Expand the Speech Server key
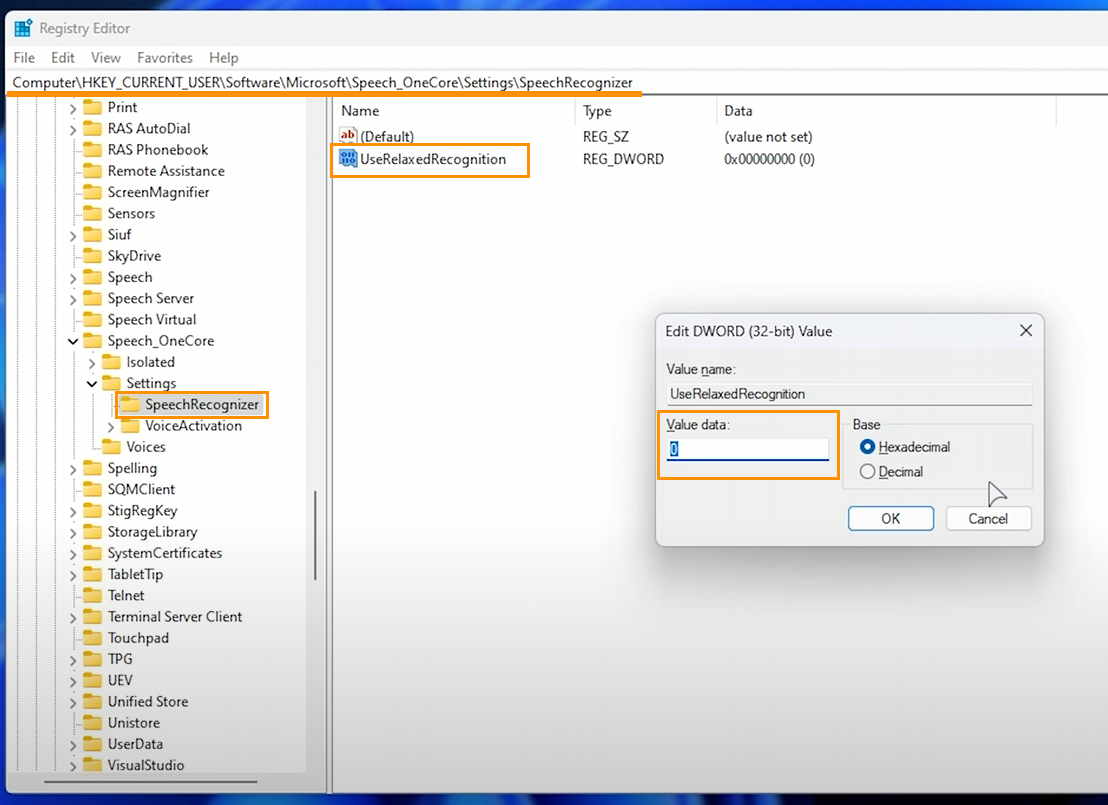 tap(73, 300)
